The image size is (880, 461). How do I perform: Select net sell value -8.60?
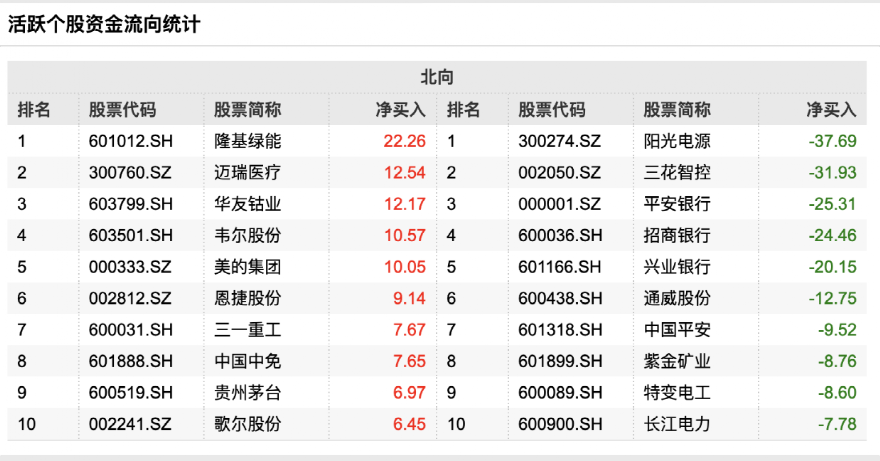pos(837,392)
